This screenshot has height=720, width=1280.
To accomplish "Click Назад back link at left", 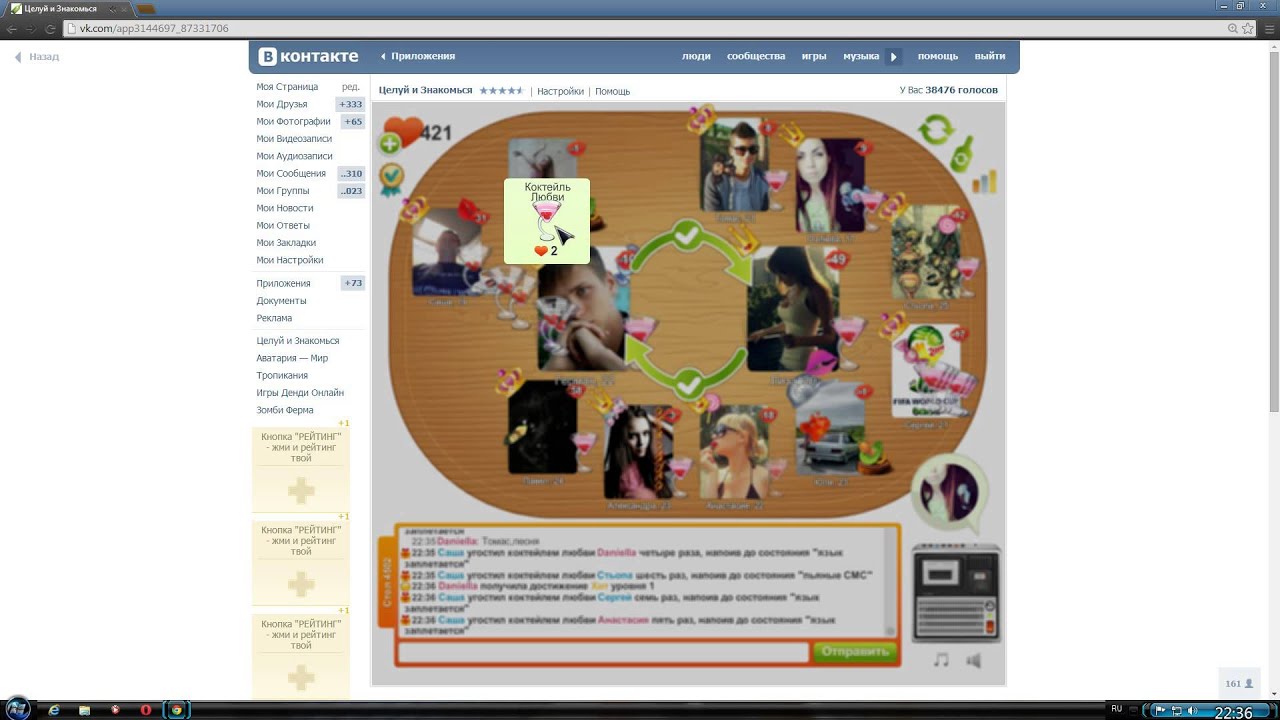I will pos(37,57).
